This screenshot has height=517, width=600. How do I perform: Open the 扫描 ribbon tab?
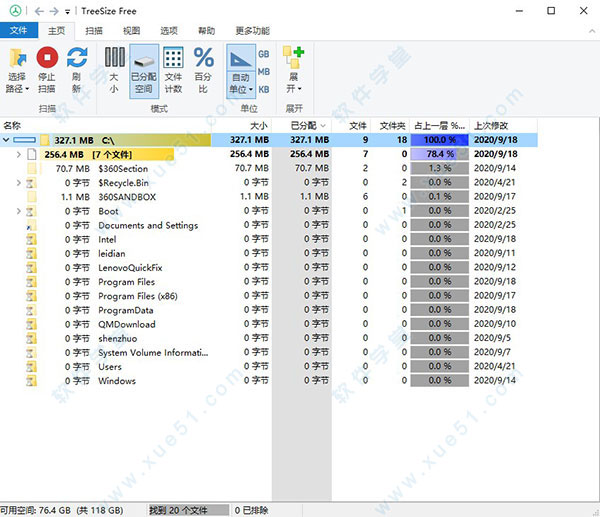pos(93,31)
